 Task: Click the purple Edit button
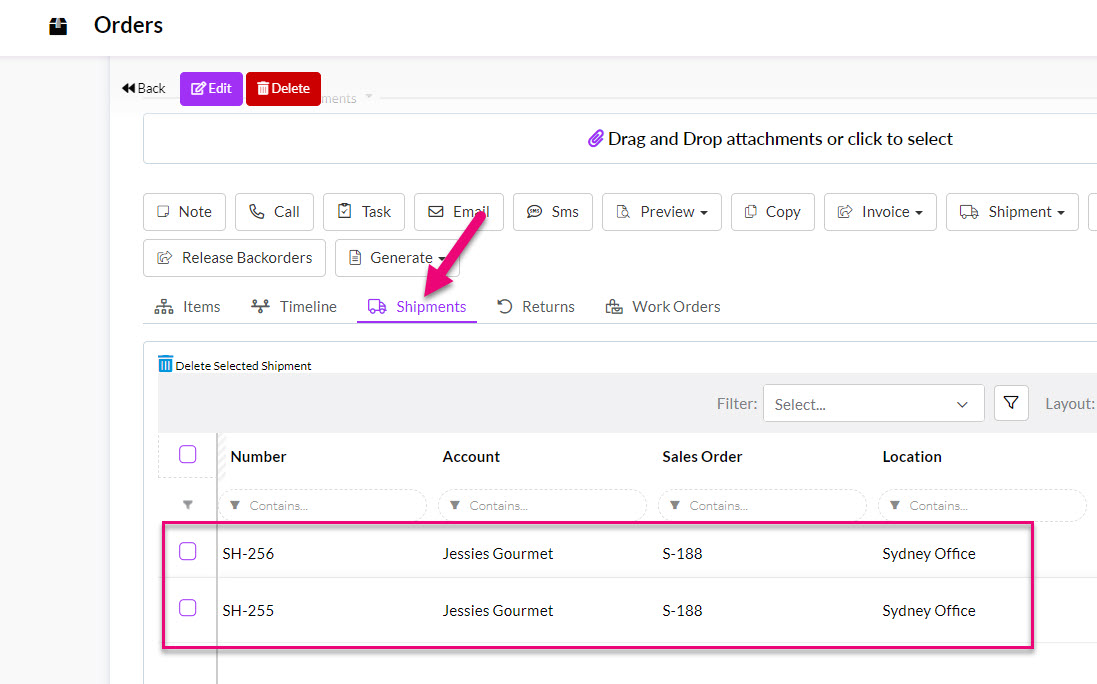(211, 89)
